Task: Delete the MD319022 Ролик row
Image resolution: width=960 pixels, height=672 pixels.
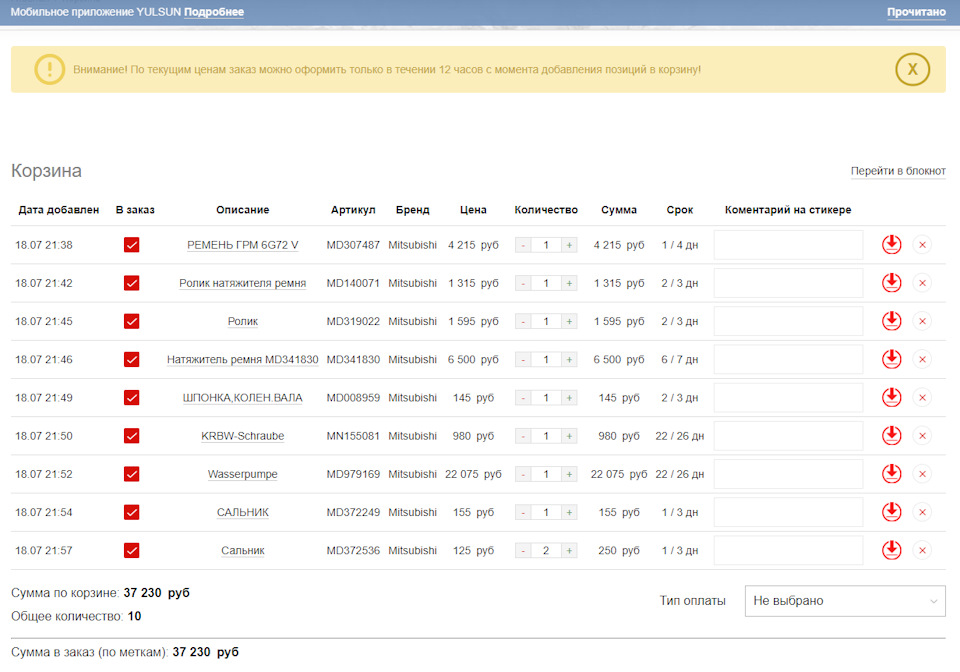Action: 922,321
